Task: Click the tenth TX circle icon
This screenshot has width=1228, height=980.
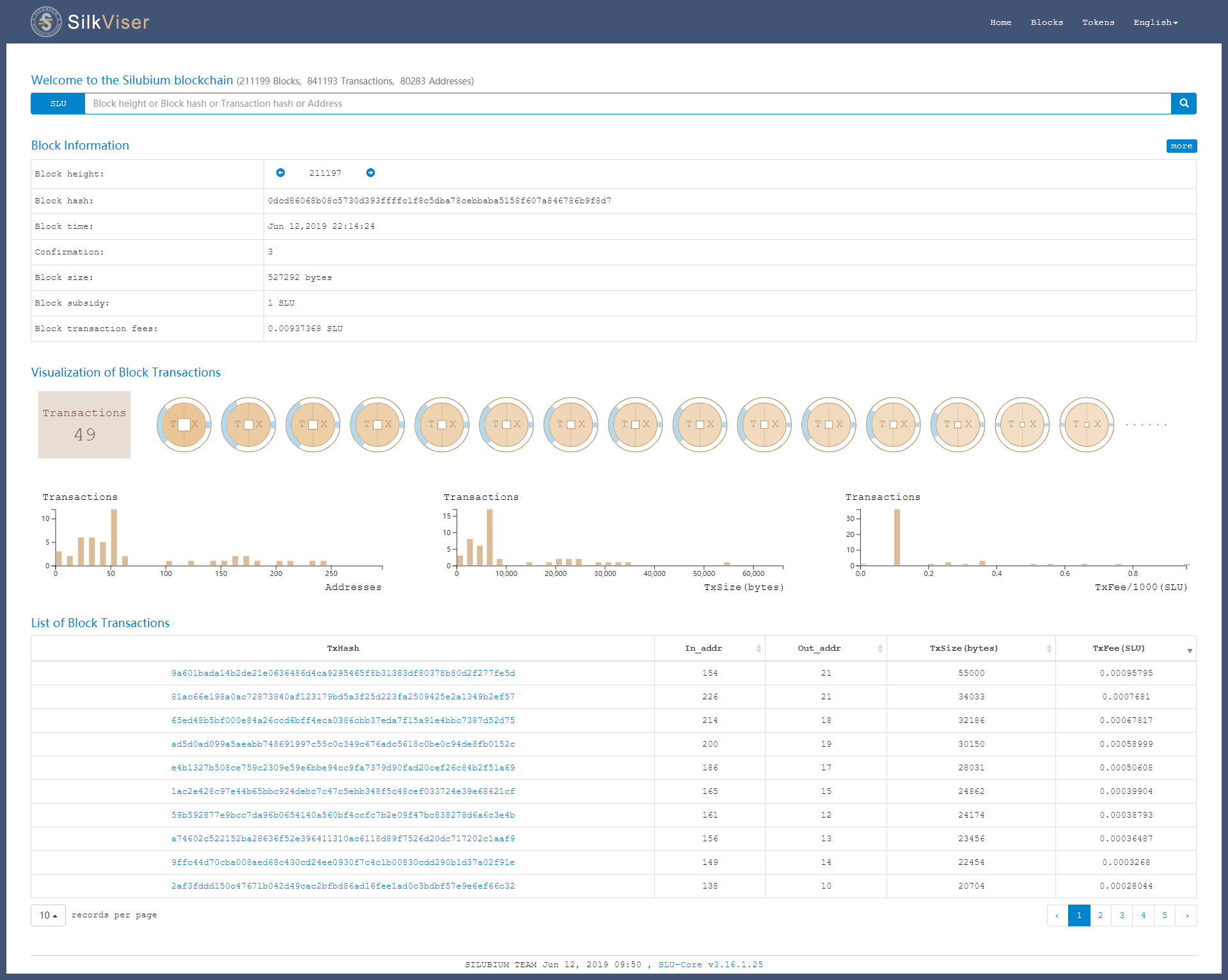Action: [764, 424]
